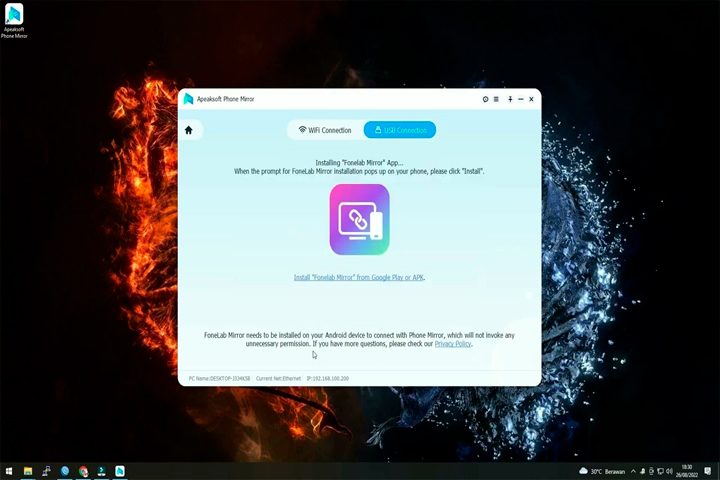Viewport: 720px width, 480px height.
Task: Open Google Chrome from the taskbar
Action: (83, 471)
